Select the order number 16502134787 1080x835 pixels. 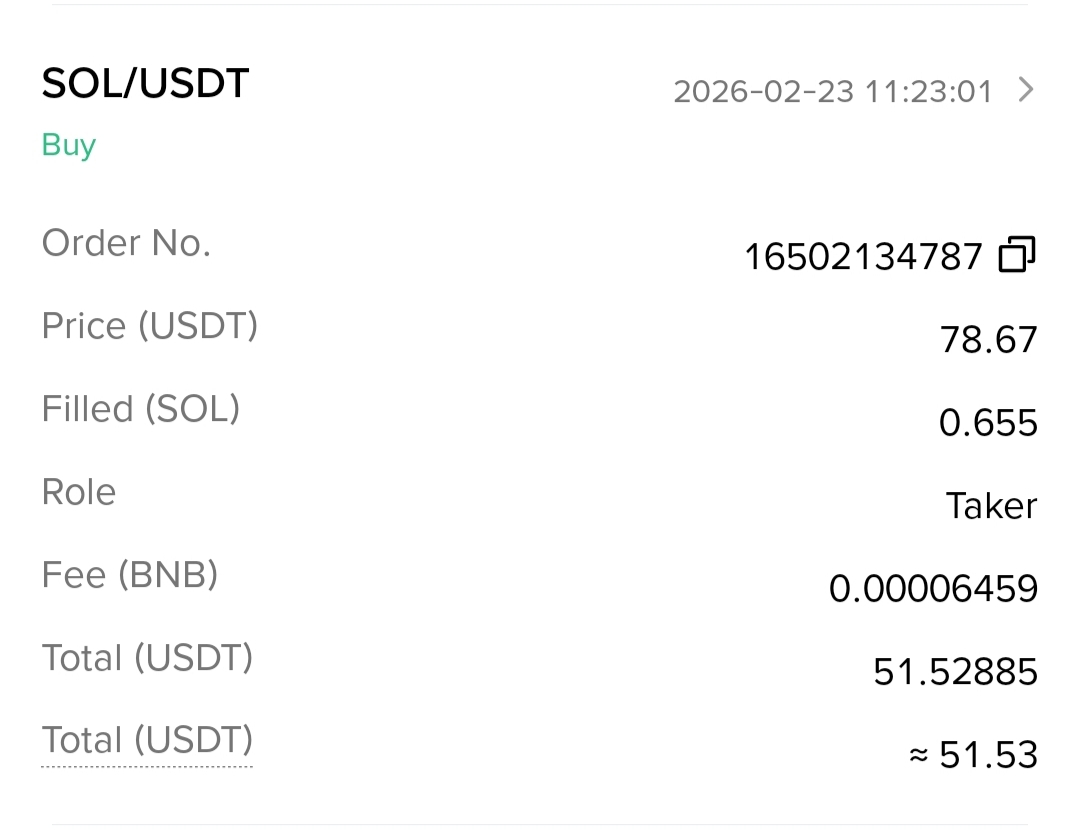(863, 257)
